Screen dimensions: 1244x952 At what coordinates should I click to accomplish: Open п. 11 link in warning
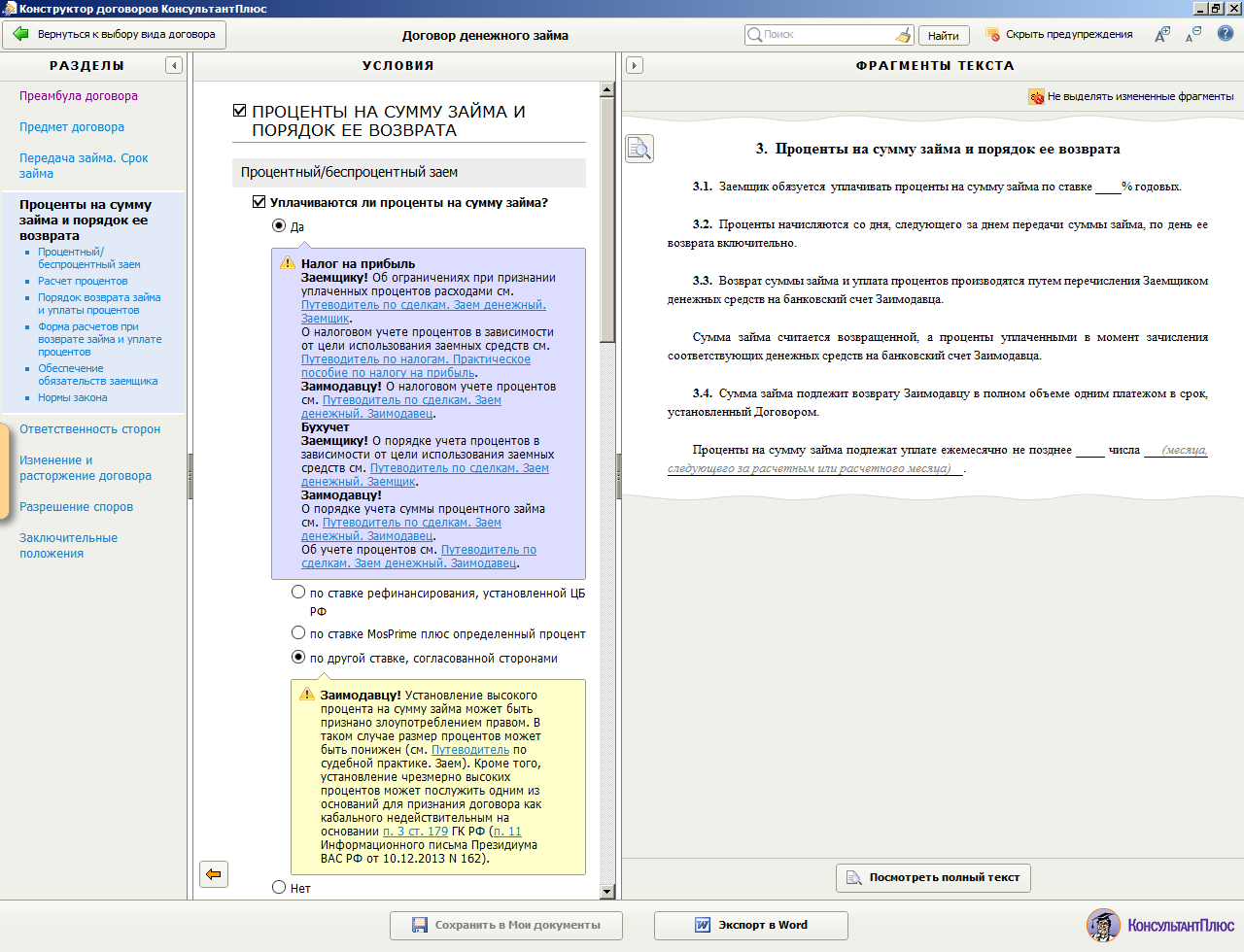[x=507, y=832]
